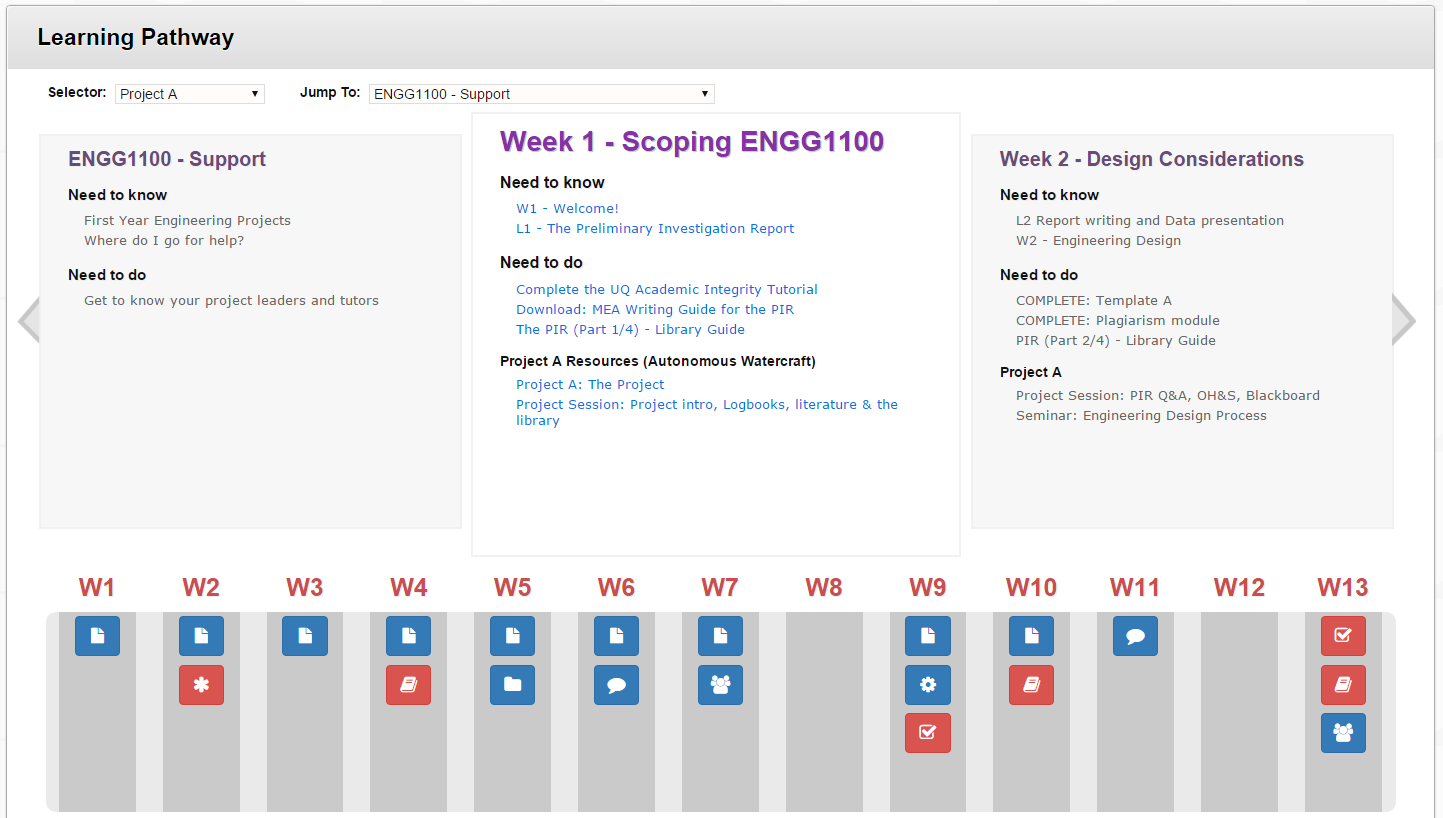Select the W11 week heading
Viewport: 1443px width, 818px height.
[x=1135, y=587]
